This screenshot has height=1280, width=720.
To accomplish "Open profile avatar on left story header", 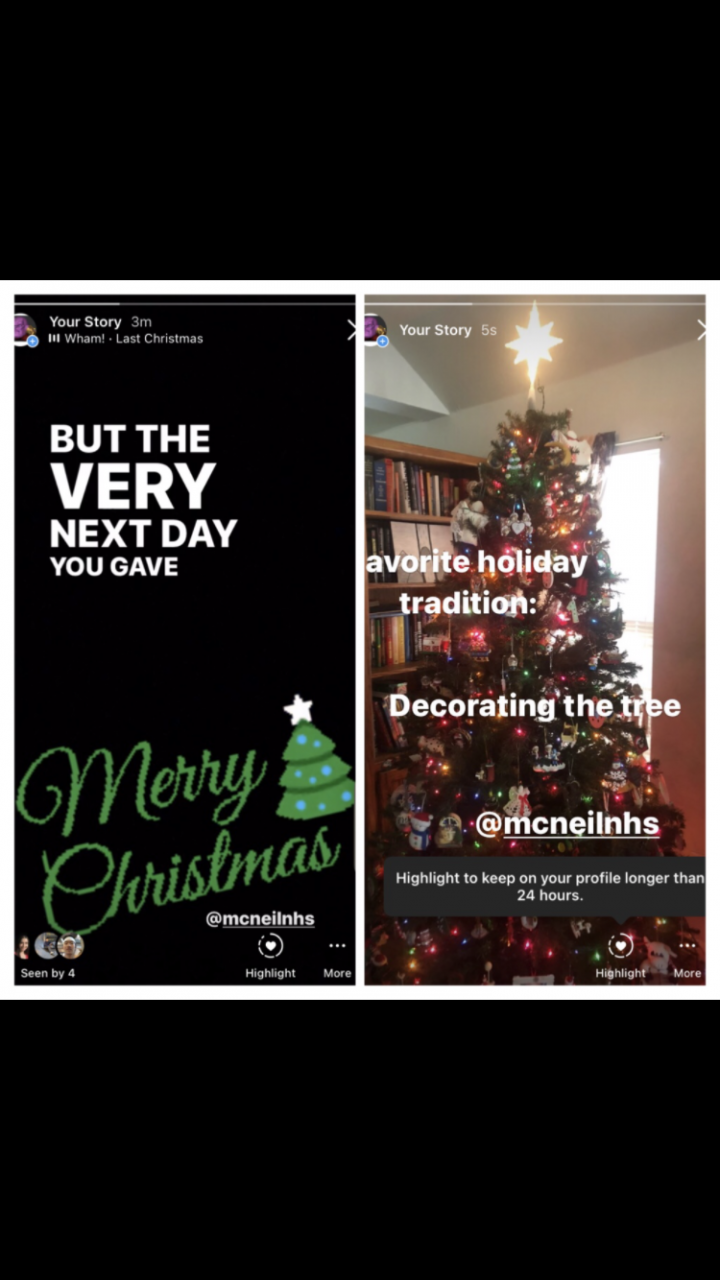I will [25, 329].
